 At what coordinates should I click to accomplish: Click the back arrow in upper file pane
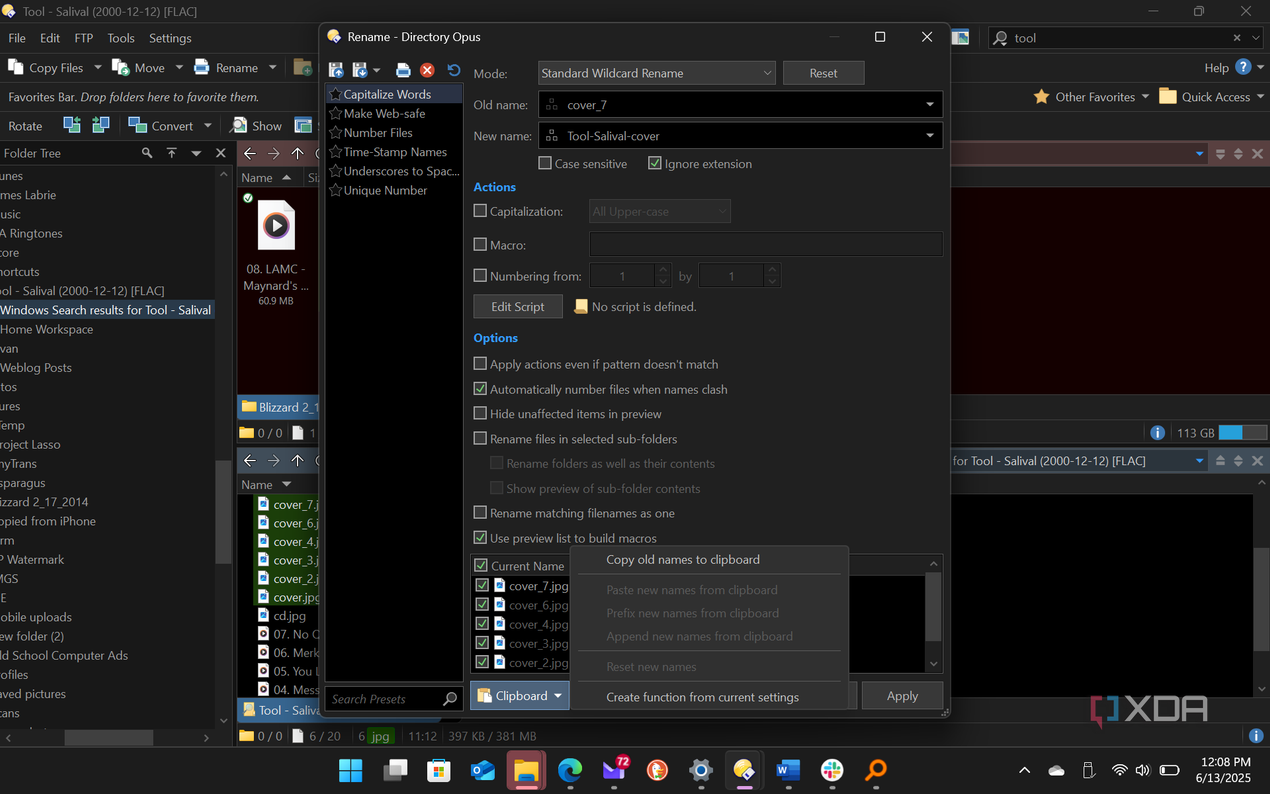(x=249, y=153)
